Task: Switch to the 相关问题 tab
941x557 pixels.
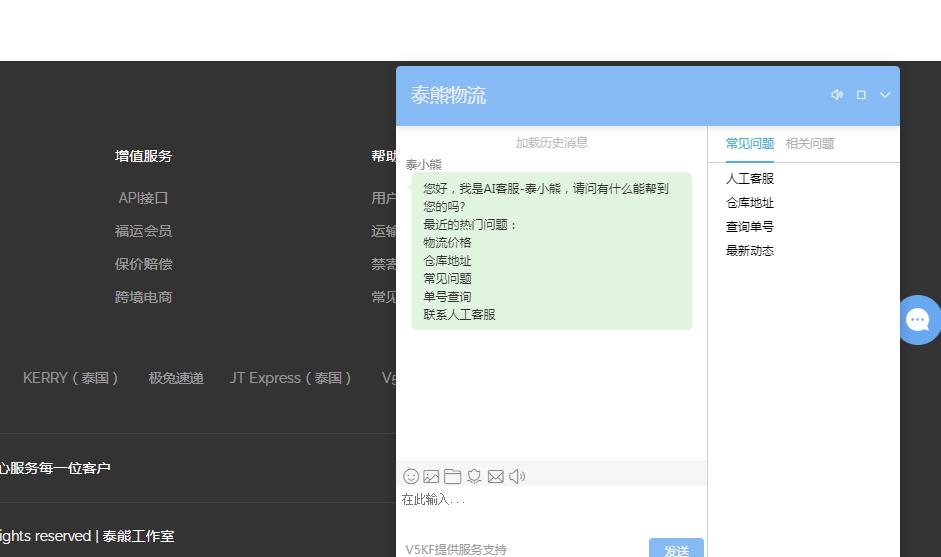Action: [x=810, y=143]
